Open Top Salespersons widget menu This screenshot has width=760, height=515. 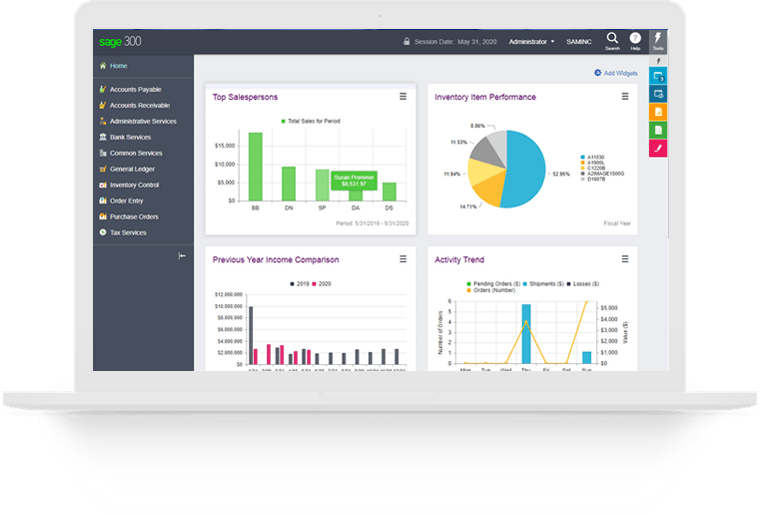403,96
